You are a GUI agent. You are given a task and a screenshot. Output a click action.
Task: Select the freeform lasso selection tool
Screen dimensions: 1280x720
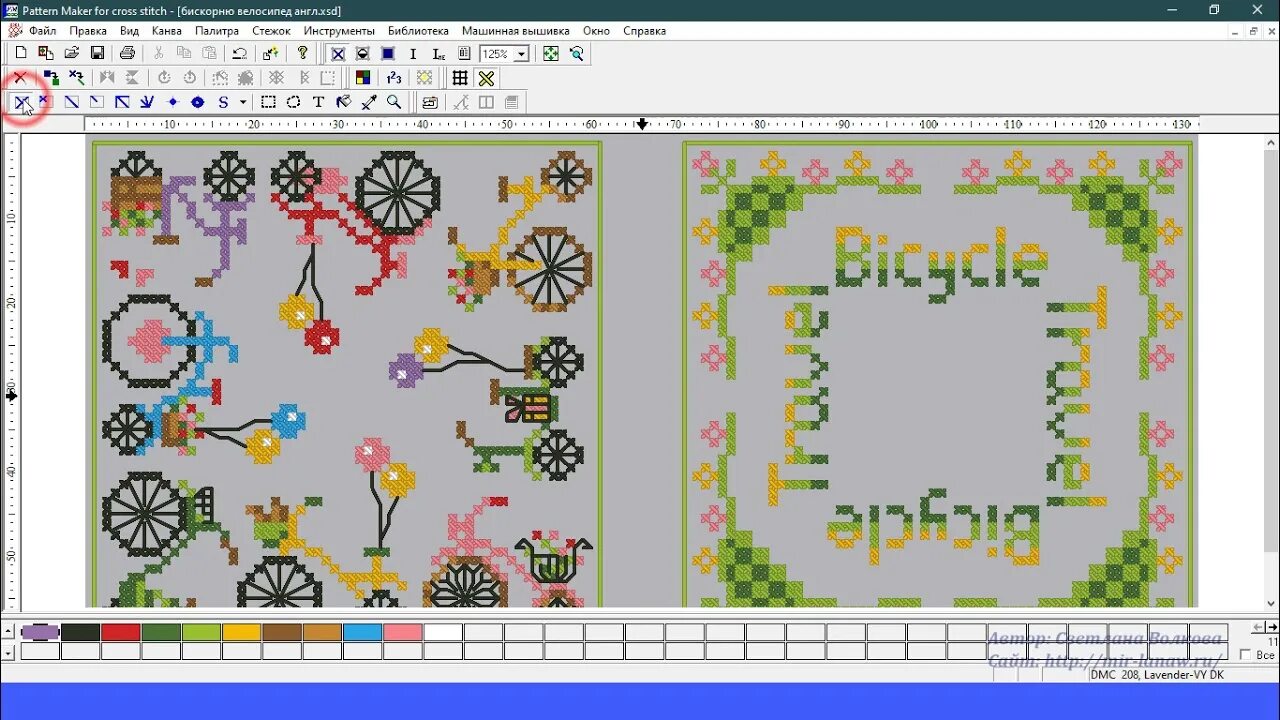tap(293, 102)
